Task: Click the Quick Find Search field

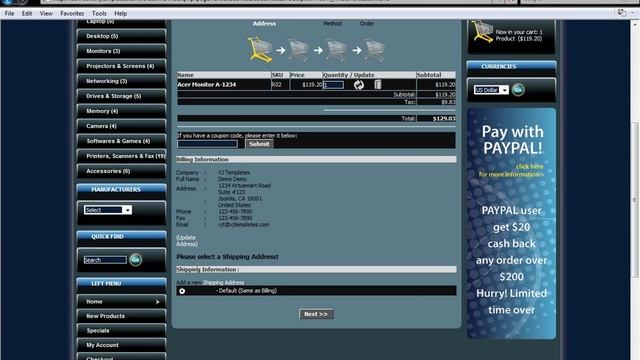Action: click(x=105, y=260)
